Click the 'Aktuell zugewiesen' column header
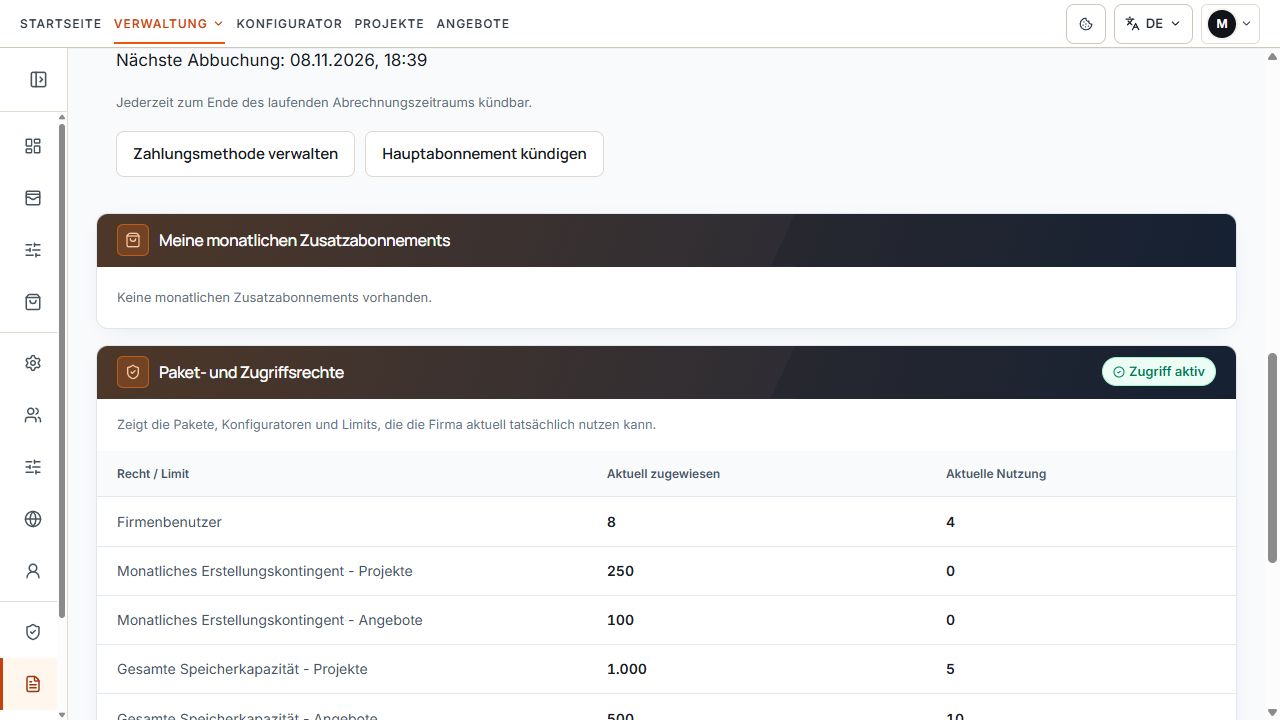 (x=663, y=474)
